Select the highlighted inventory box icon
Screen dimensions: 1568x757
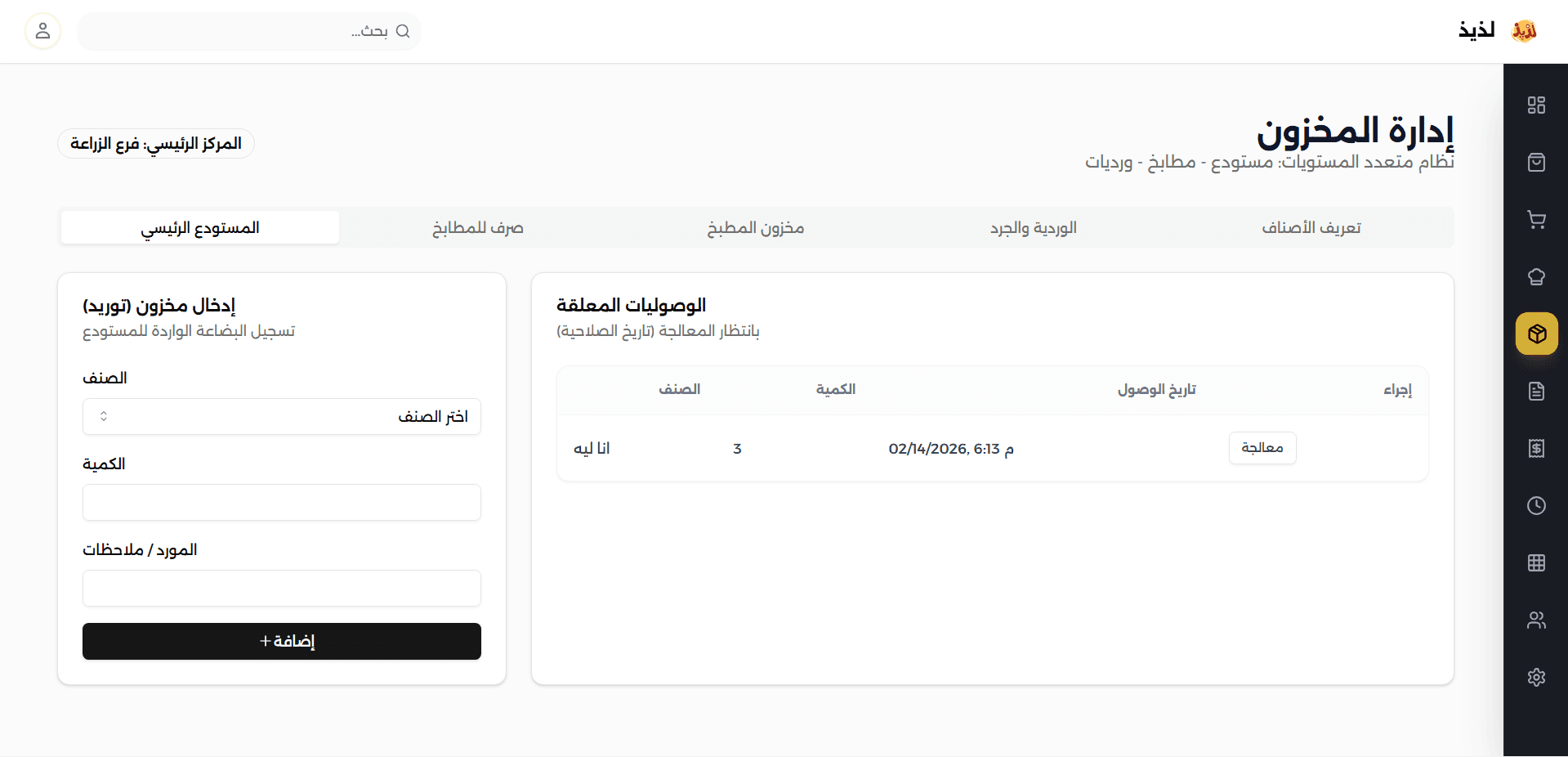click(1536, 334)
